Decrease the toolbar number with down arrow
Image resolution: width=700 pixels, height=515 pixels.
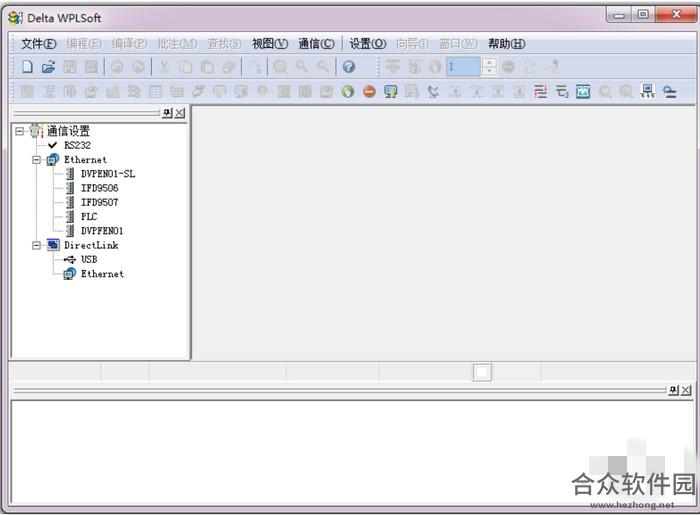tap(489, 71)
